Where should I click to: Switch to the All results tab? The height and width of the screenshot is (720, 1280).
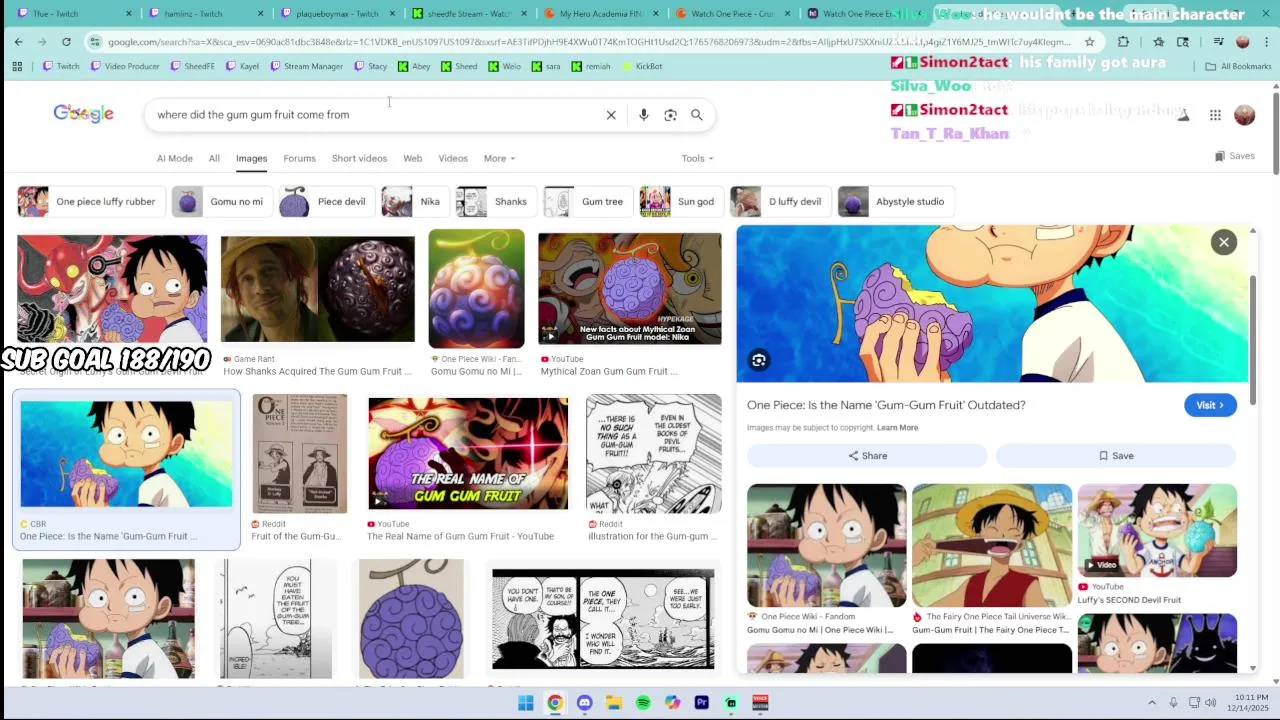[214, 158]
